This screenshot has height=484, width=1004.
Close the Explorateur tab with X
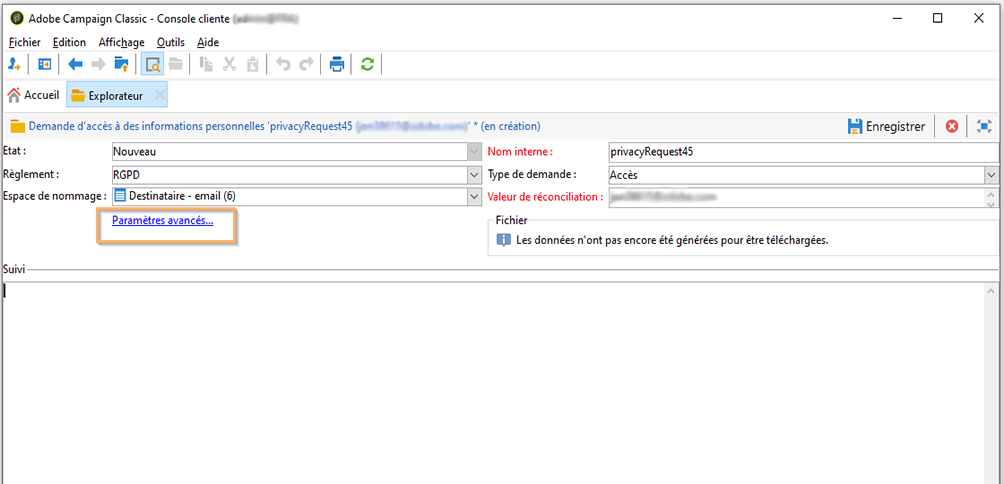pyautogui.click(x=159, y=95)
